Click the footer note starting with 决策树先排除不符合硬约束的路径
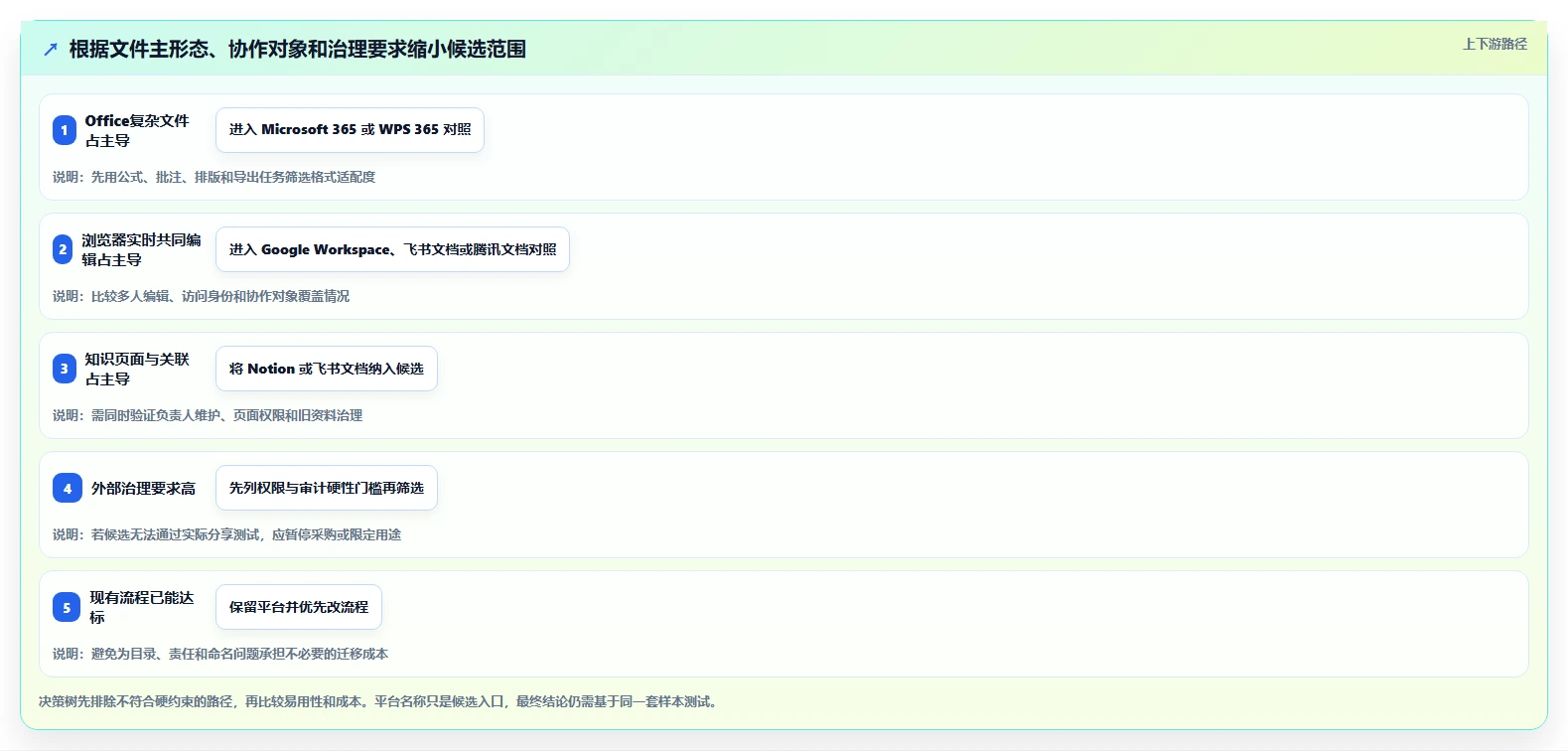This screenshot has height=751, width=1568. (379, 701)
